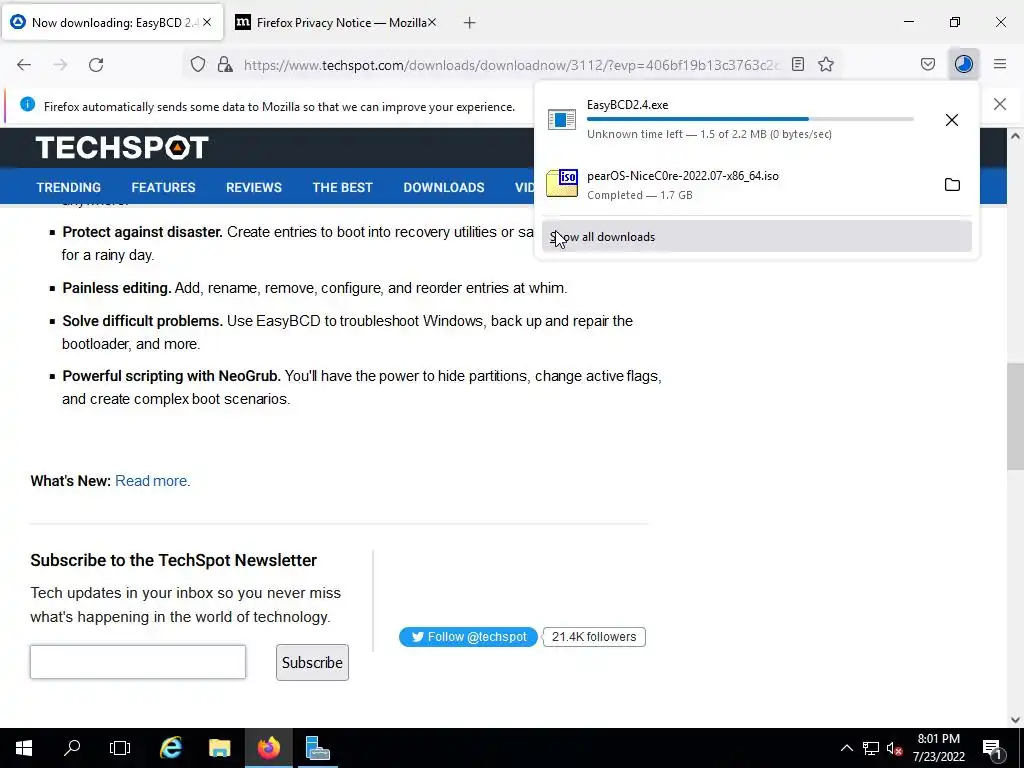Click the EasyBCD download progress bar
This screenshot has height=768, width=1024.
point(750,119)
